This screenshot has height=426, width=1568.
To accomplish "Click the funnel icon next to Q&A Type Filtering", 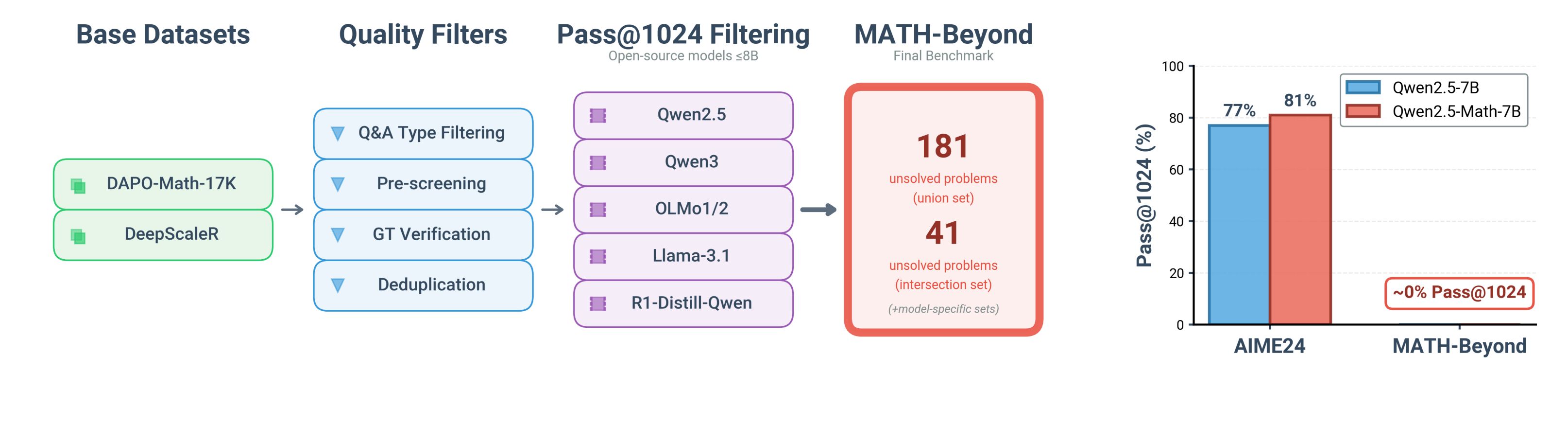I will (338, 133).
